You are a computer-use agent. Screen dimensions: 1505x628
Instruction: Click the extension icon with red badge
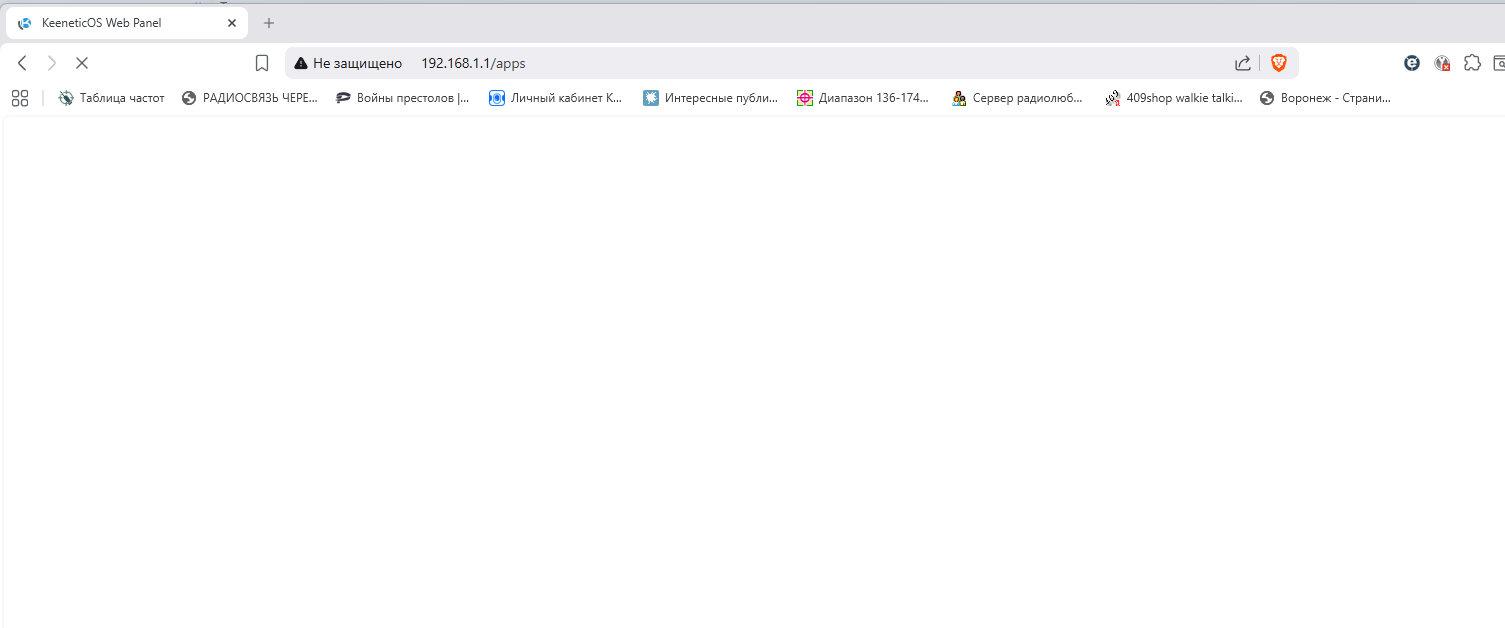(1442, 63)
